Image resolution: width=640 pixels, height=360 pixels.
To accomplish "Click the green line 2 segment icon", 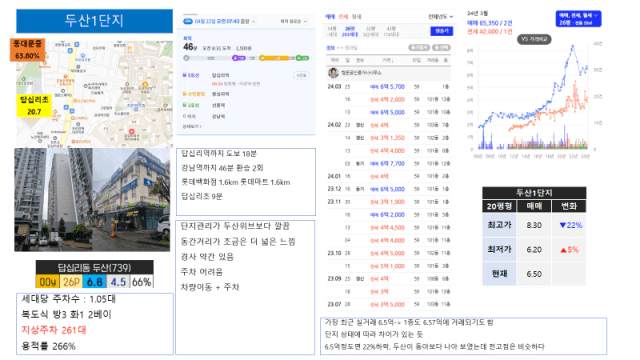I will [302, 58].
